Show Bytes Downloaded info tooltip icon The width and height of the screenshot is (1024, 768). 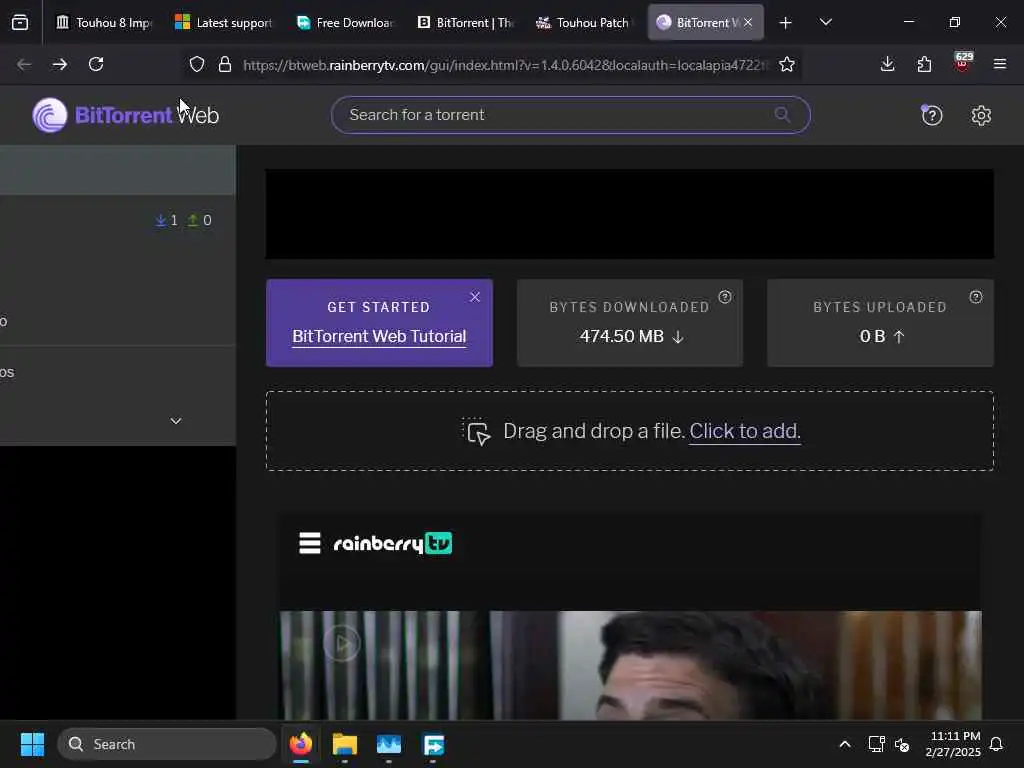pyautogui.click(x=725, y=297)
